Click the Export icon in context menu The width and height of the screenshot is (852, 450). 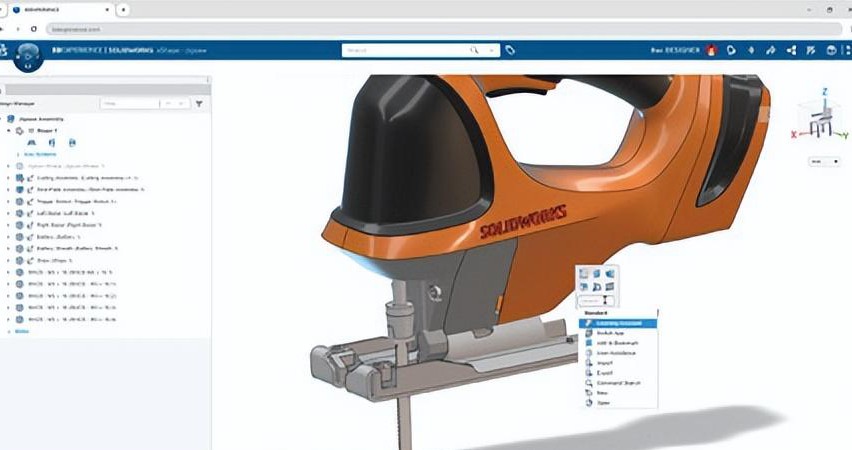[588, 373]
